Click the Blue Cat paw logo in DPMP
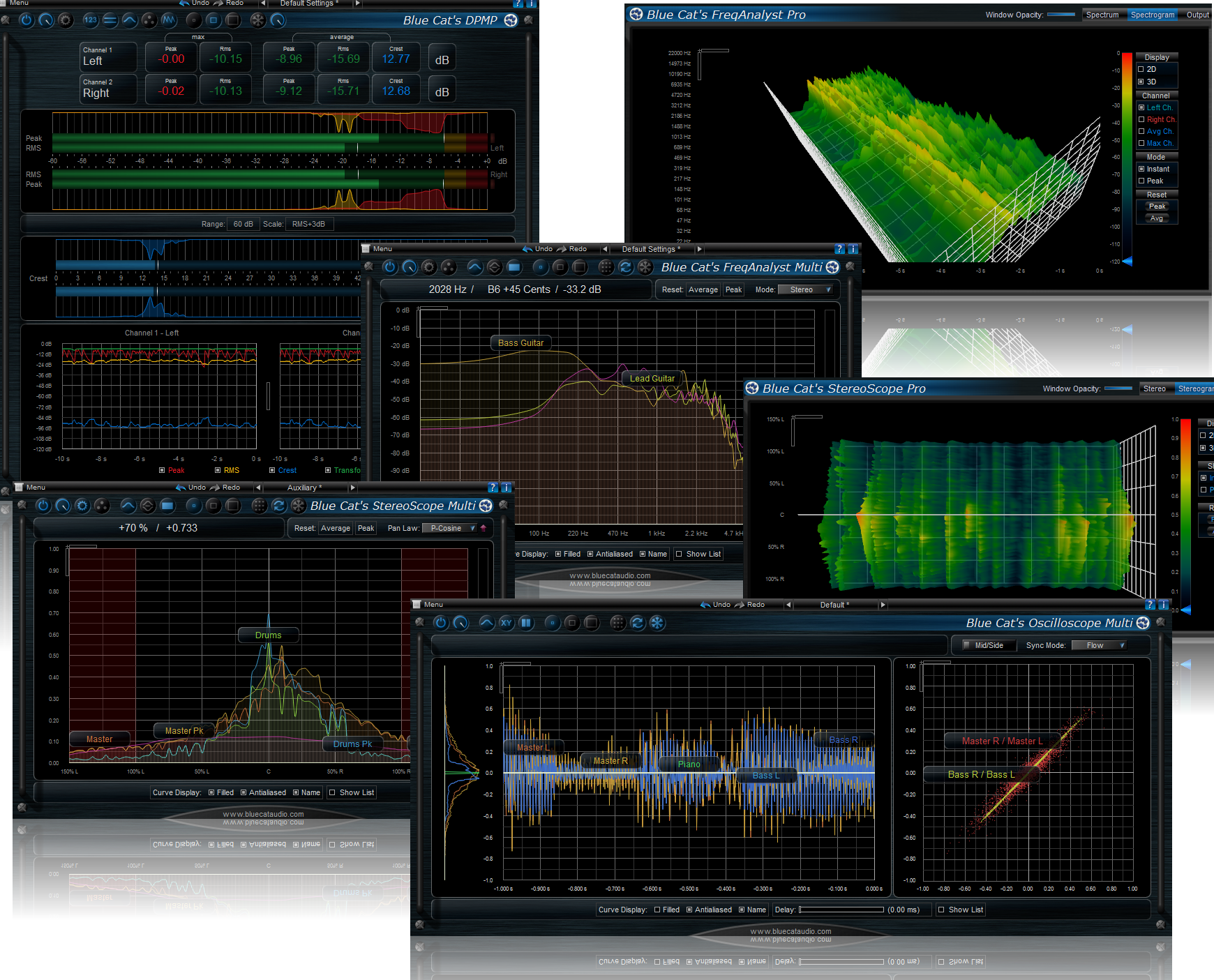This screenshot has width=1214, height=980. pos(511,20)
